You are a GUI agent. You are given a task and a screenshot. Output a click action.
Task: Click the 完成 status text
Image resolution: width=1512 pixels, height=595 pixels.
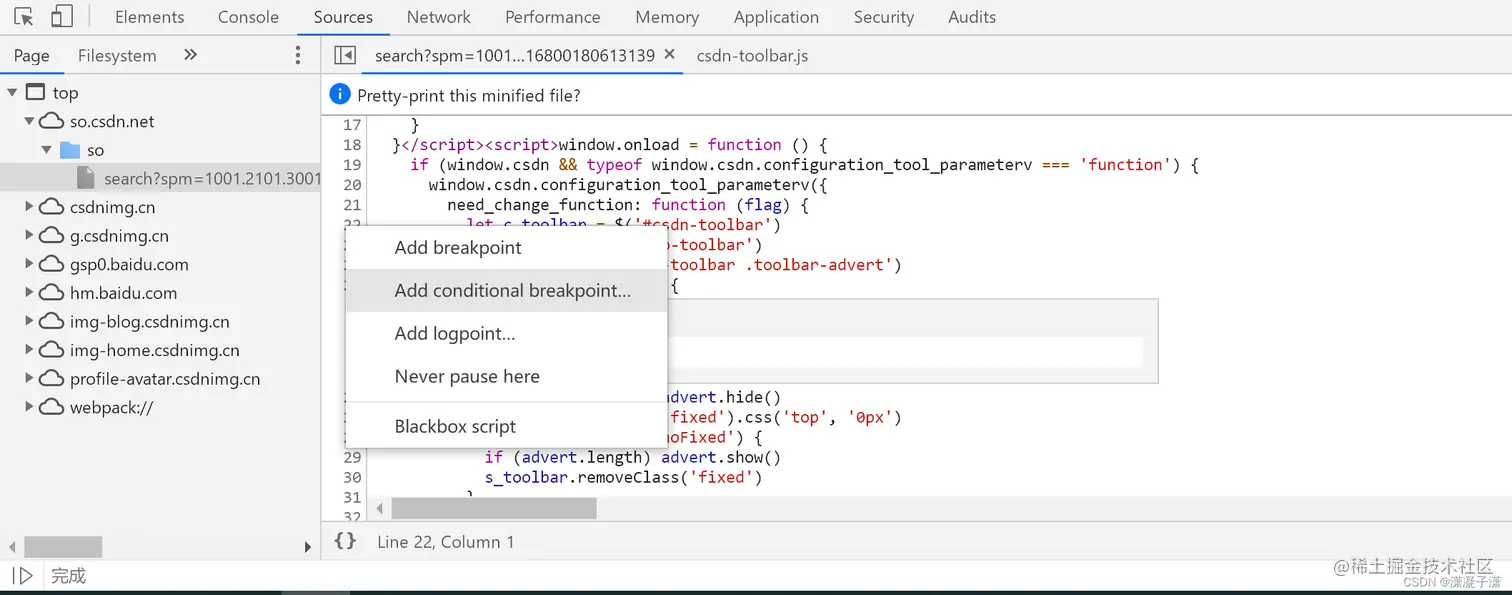[68, 576]
